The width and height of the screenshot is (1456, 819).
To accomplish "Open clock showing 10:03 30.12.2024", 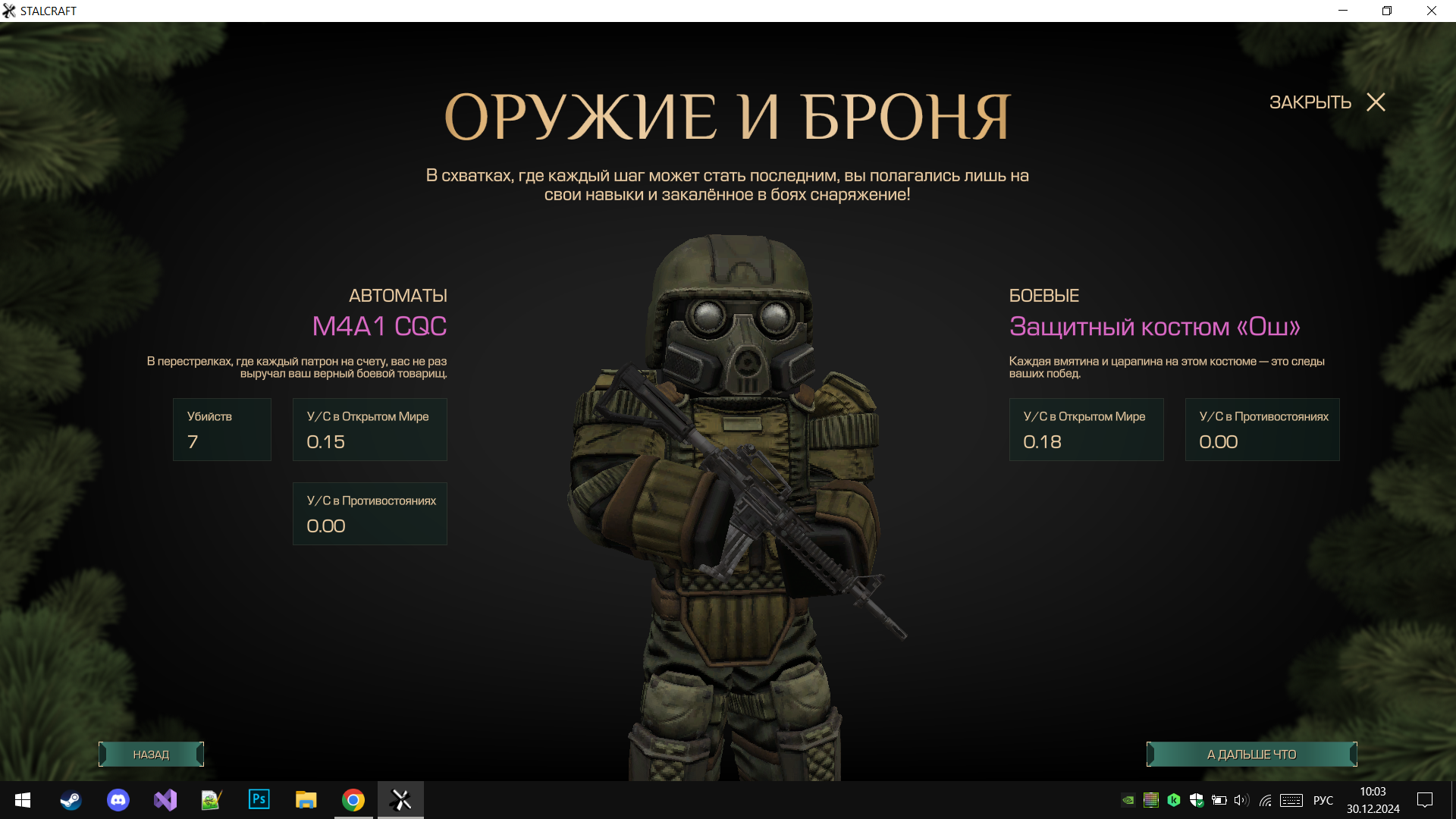I will 1373,800.
